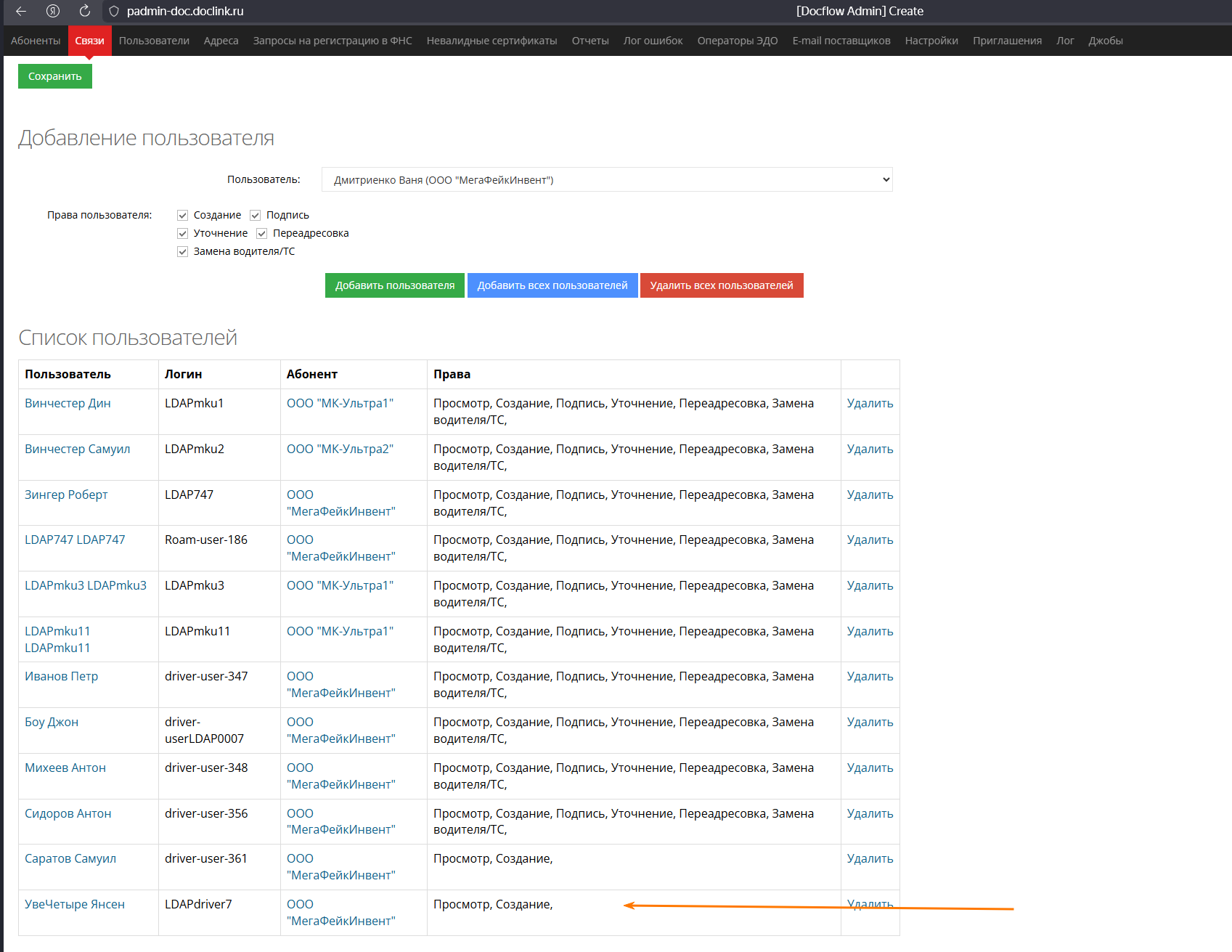Open ООО "МК-Ультра1" link in LDAPmku1 row
The image size is (1232, 952).
tap(340, 404)
